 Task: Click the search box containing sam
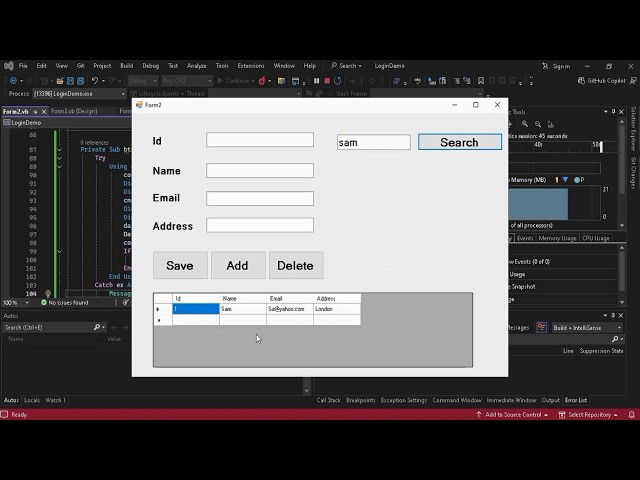pyautogui.click(x=373, y=142)
